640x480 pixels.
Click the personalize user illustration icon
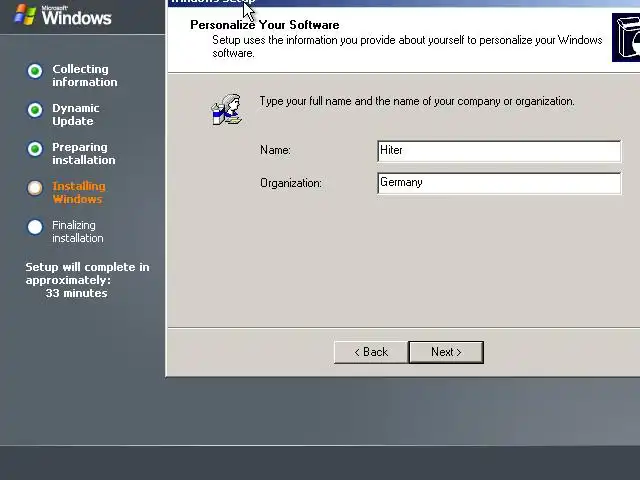tap(227, 110)
